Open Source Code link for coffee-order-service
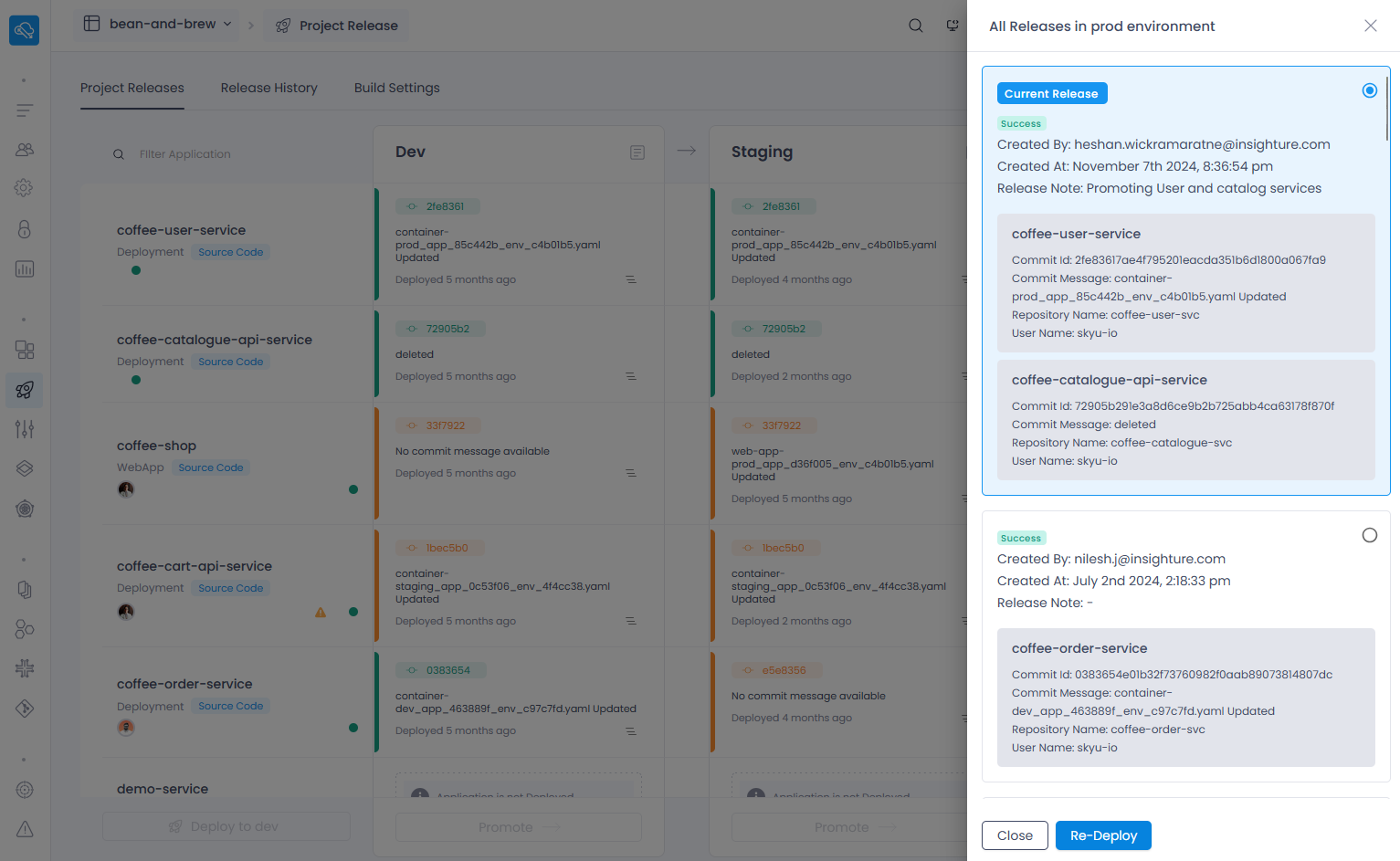Image resolution: width=1400 pixels, height=861 pixels. 230,706
